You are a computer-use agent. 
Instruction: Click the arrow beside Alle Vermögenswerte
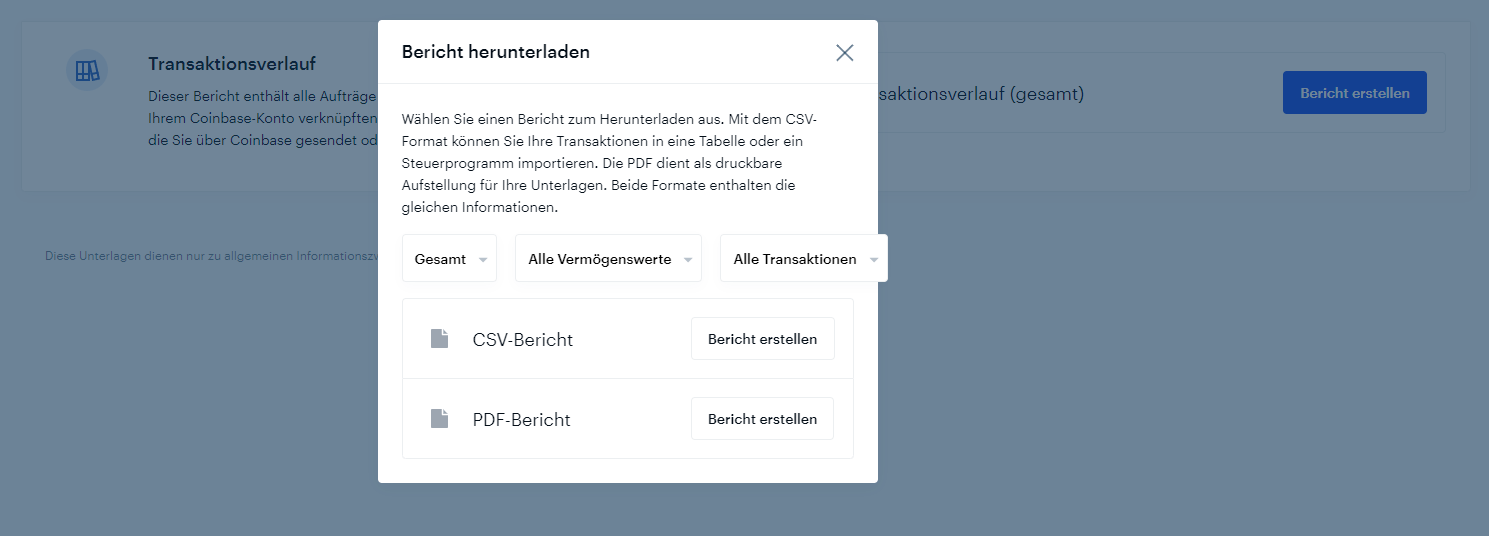688,260
